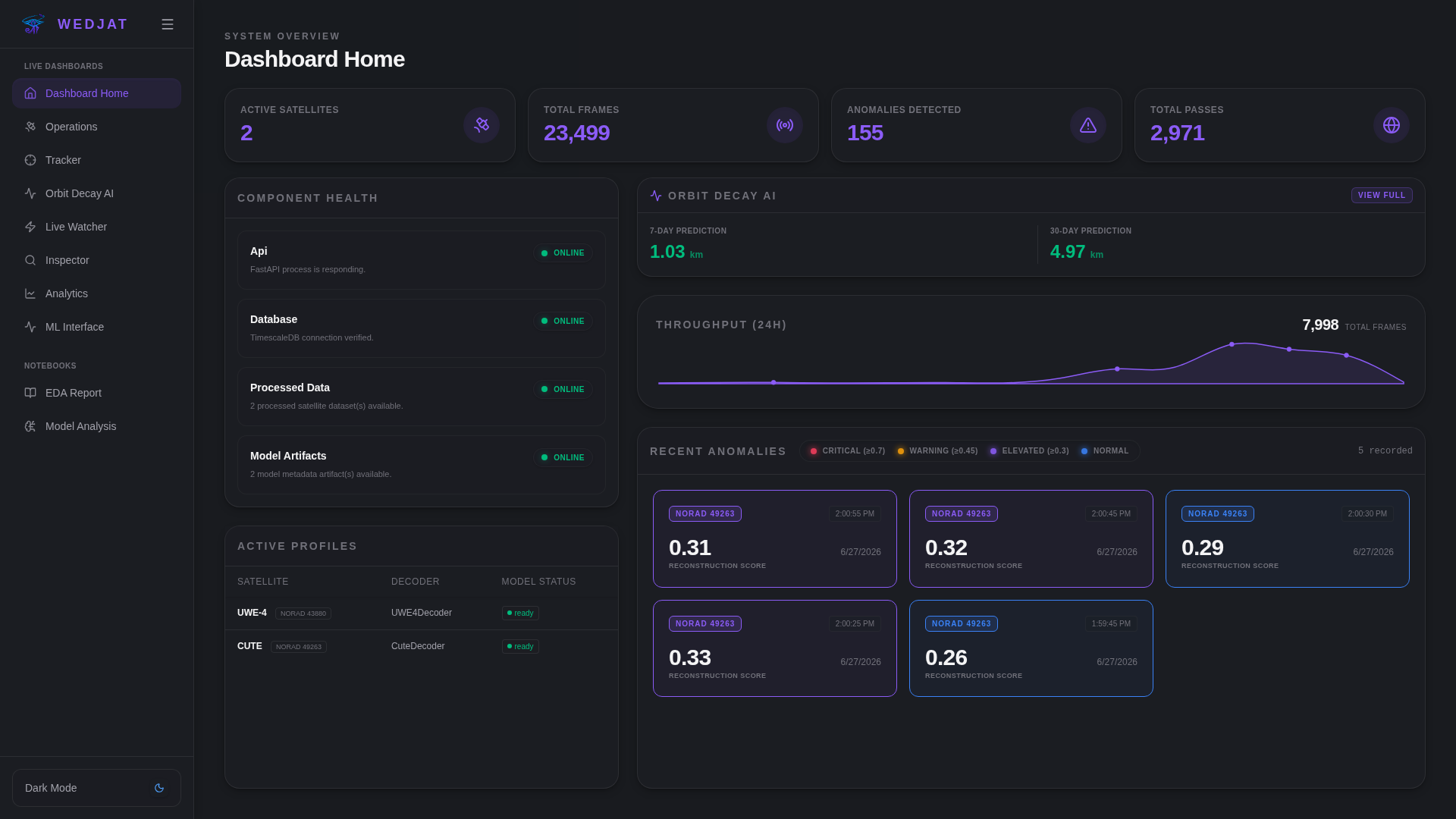
Task: Open Tracker page in sidebar
Action: pos(96,160)
